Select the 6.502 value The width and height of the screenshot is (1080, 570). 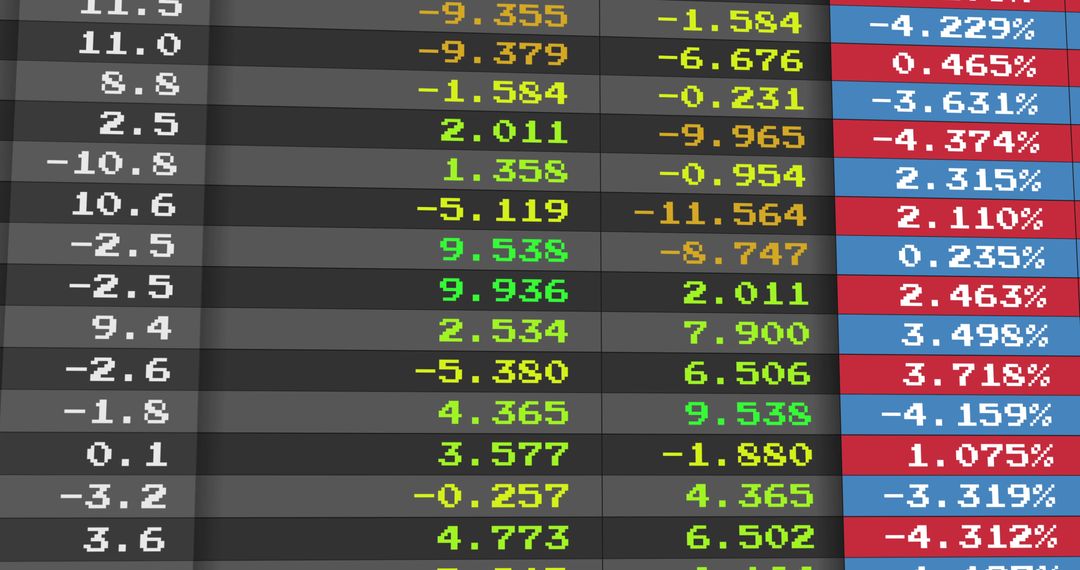click(x=750, y=538)
